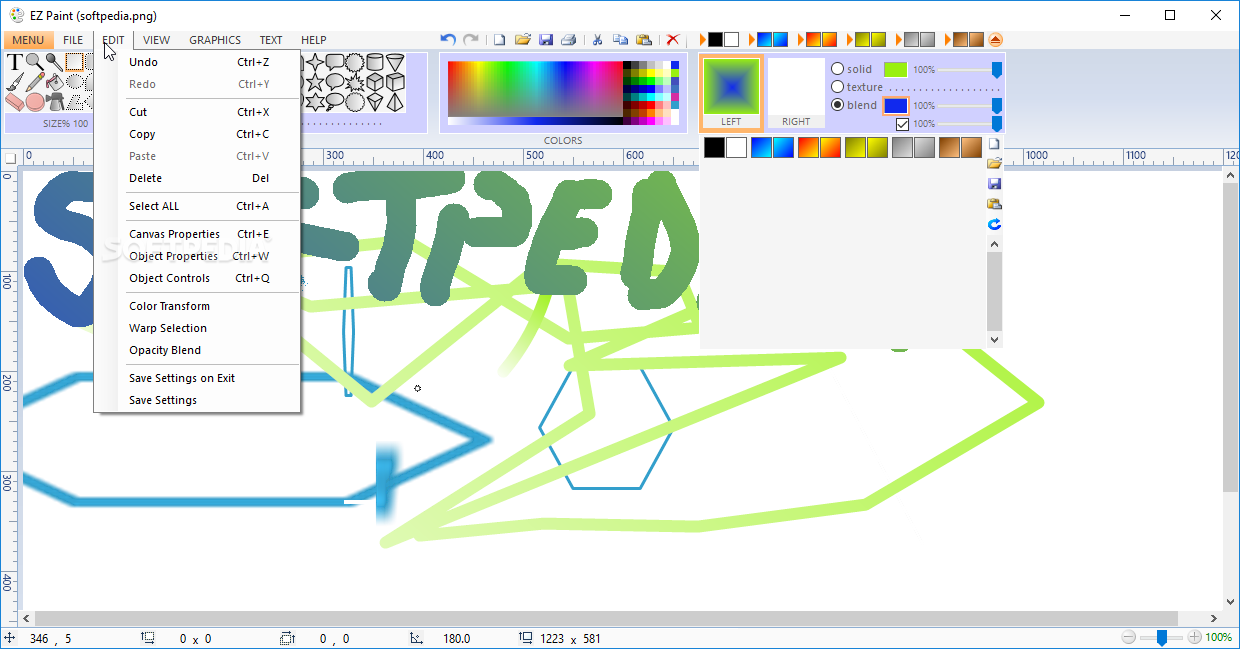The width and height of the screenshot is (1240, 649).
Task: Expand the red-orange gradient preset arrow
Action: (x=800, y=40)
